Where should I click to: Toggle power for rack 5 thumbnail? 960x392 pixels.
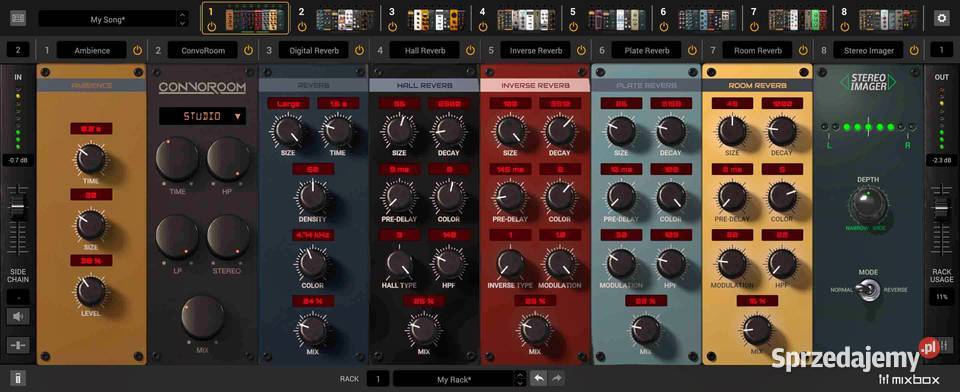[x=573, y=26]
